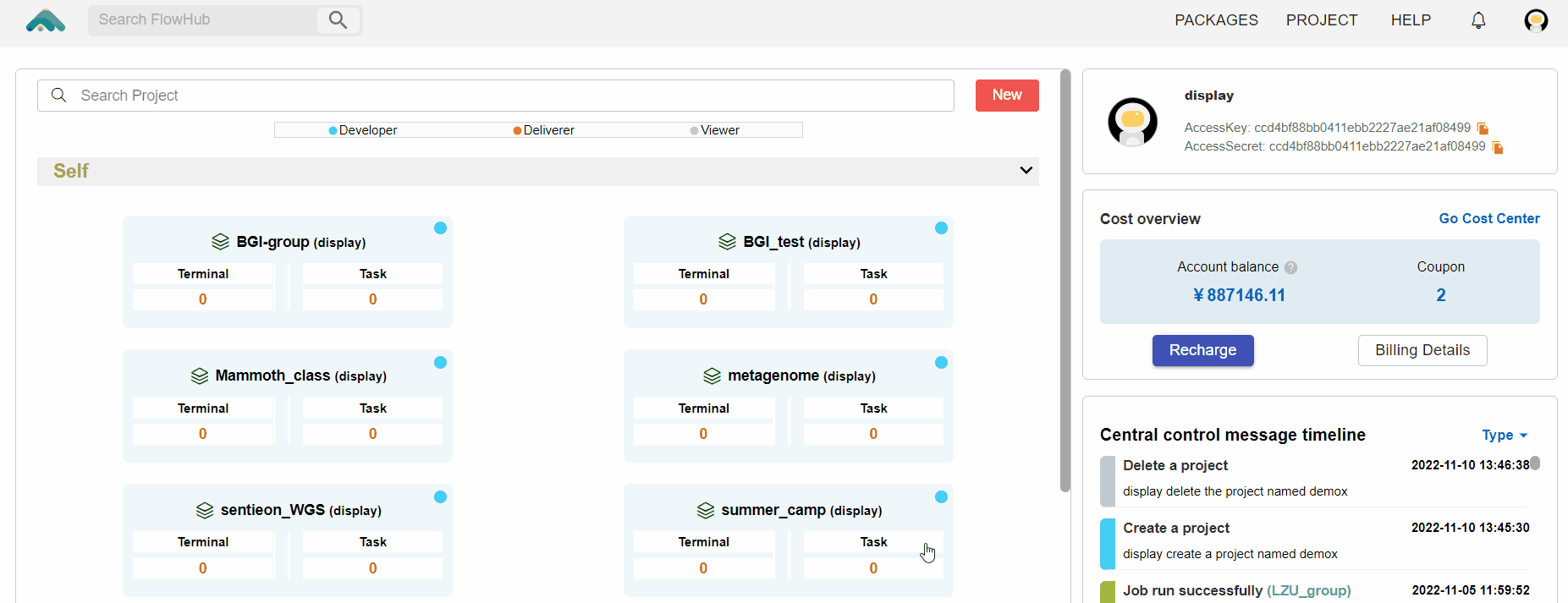Click the Mammoth_class project layers icon
The height and width of the screenshot is (603, 1568).
200,376
